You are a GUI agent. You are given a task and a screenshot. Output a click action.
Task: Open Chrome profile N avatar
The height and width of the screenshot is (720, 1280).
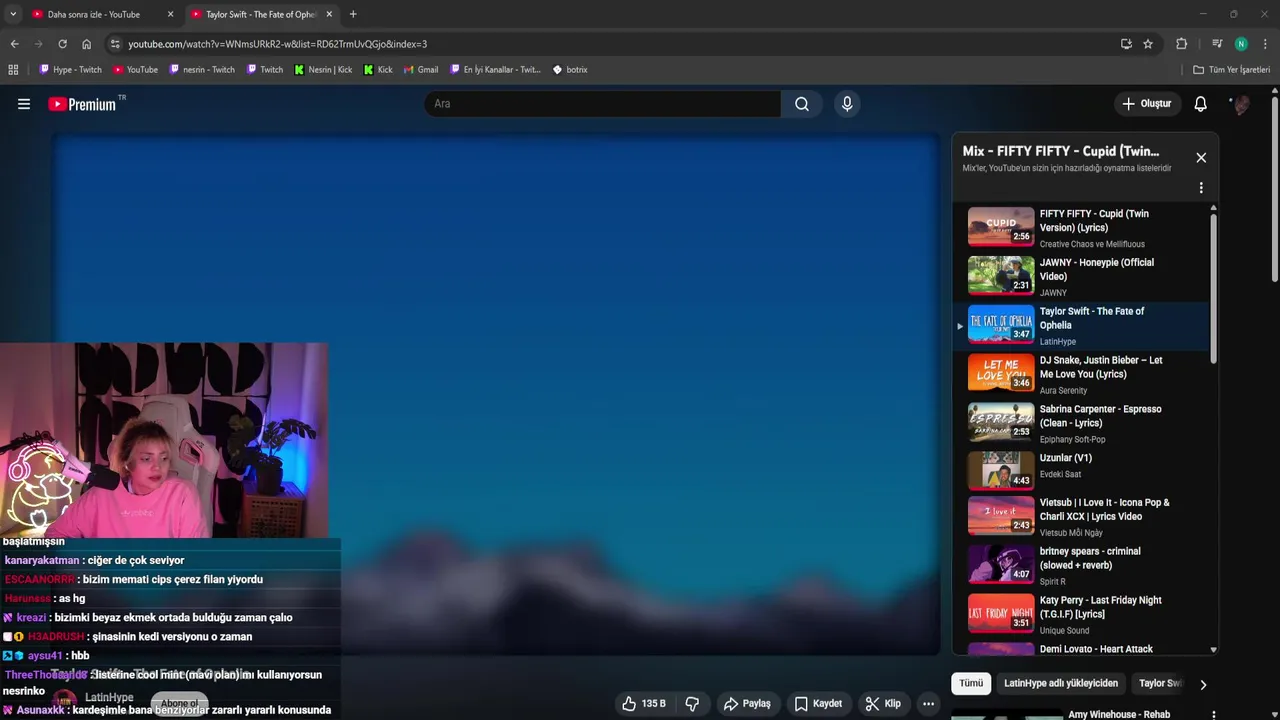[1241, 44]
